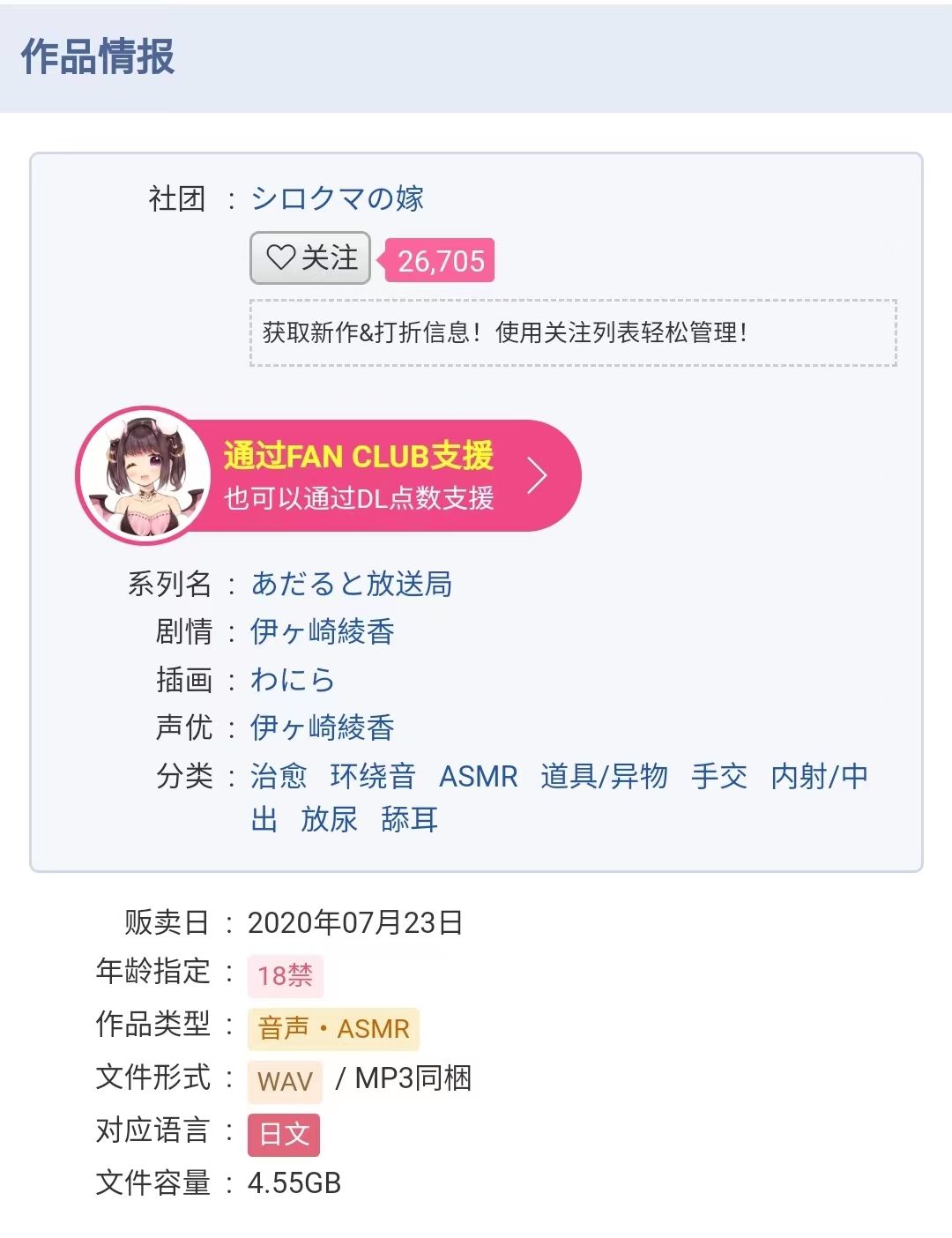Click the circle mascot avatar image
Image resolution: width=952 pixels, height=1238 pixels.
pyautogui.click(x=144, y=474)
